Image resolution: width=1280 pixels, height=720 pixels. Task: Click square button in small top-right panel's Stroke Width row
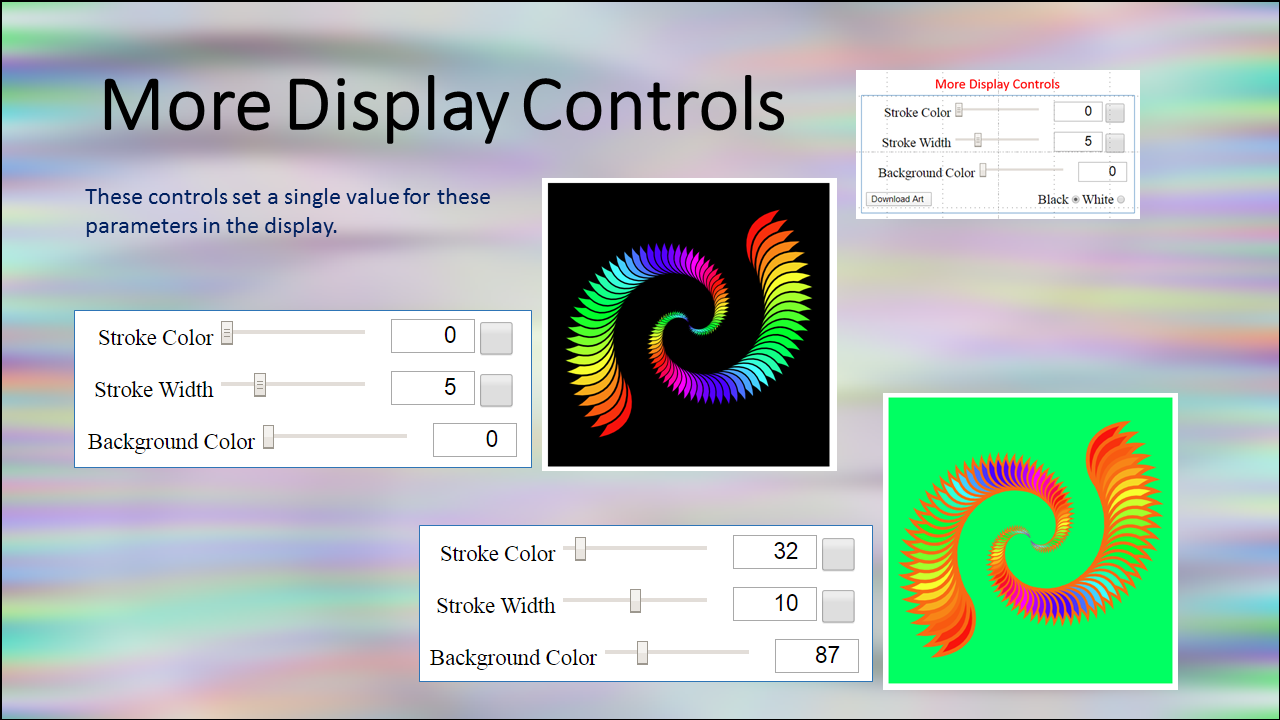click(x=1114, y=143)
